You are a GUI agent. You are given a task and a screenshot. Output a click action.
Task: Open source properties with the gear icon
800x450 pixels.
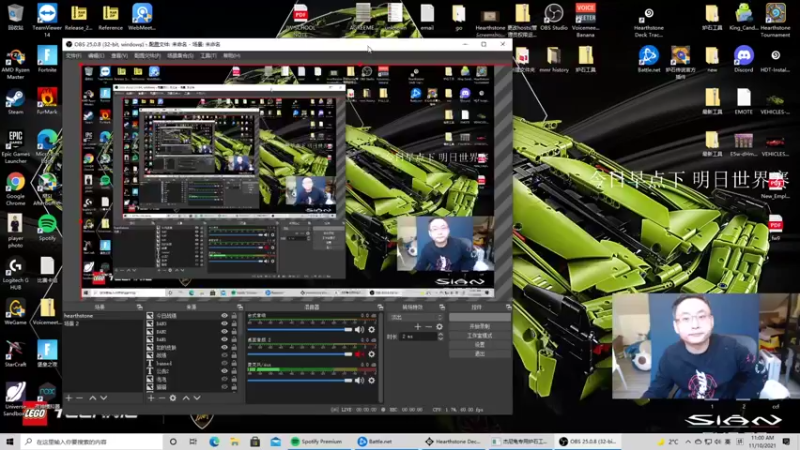coord(173,398)
